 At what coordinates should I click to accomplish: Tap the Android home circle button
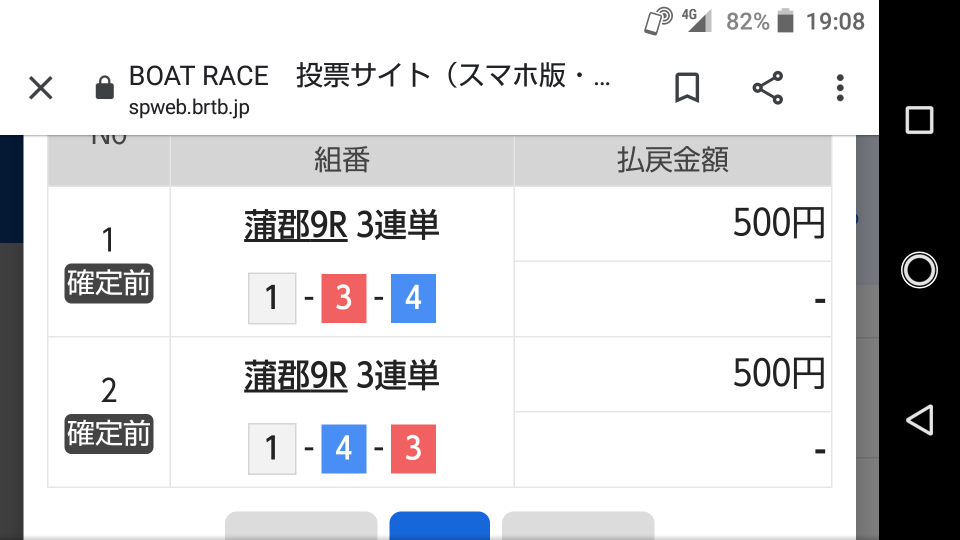pos(919,270)
